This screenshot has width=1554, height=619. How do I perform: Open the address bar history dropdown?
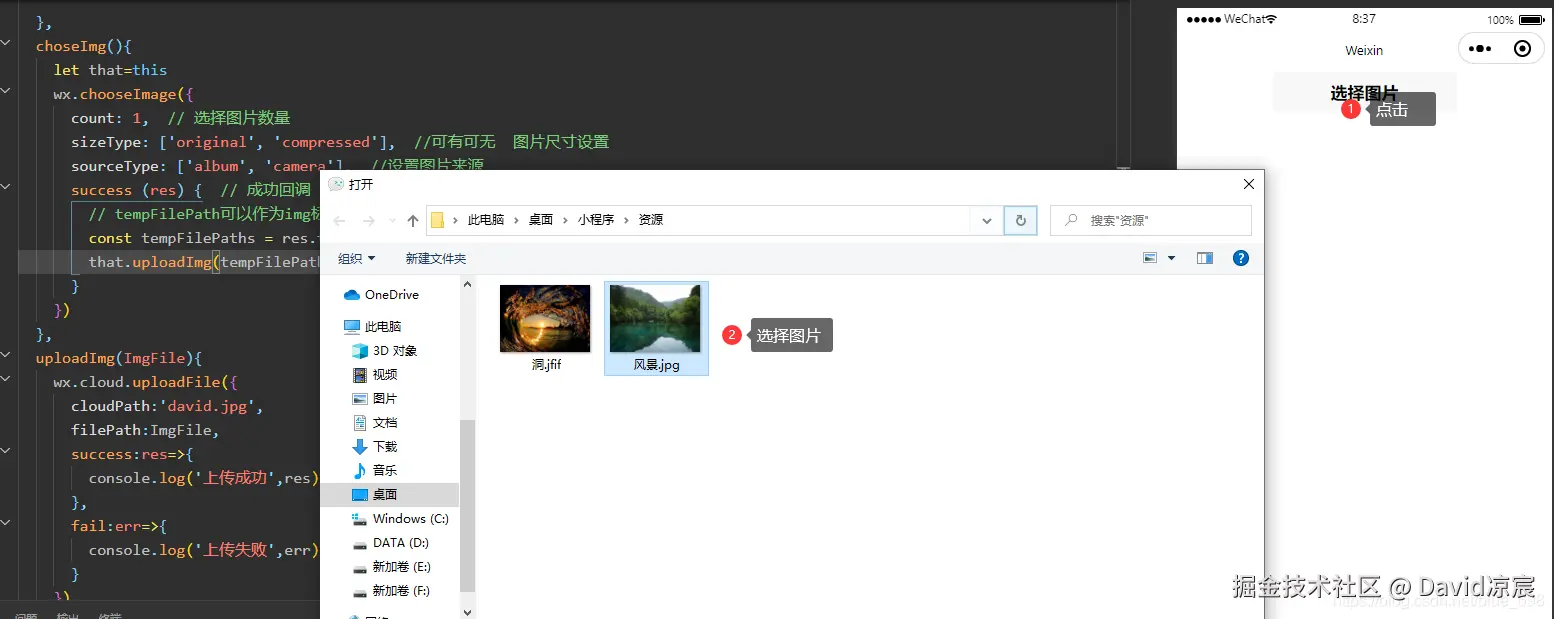(x=986, y=220)
